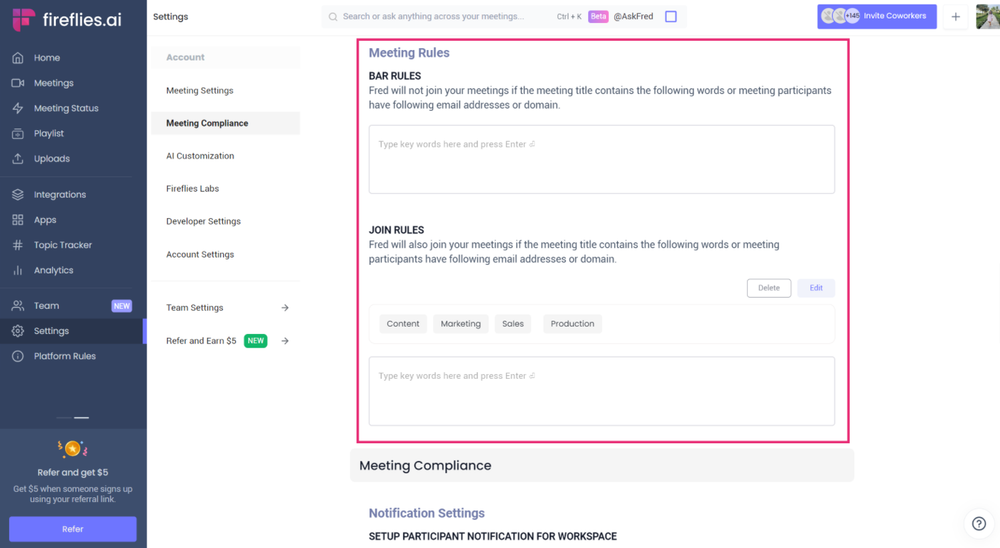The height and width of the screenshot is (548, 1000).
Task: Open the Home icon in sidebar
Action: [18, 57]
